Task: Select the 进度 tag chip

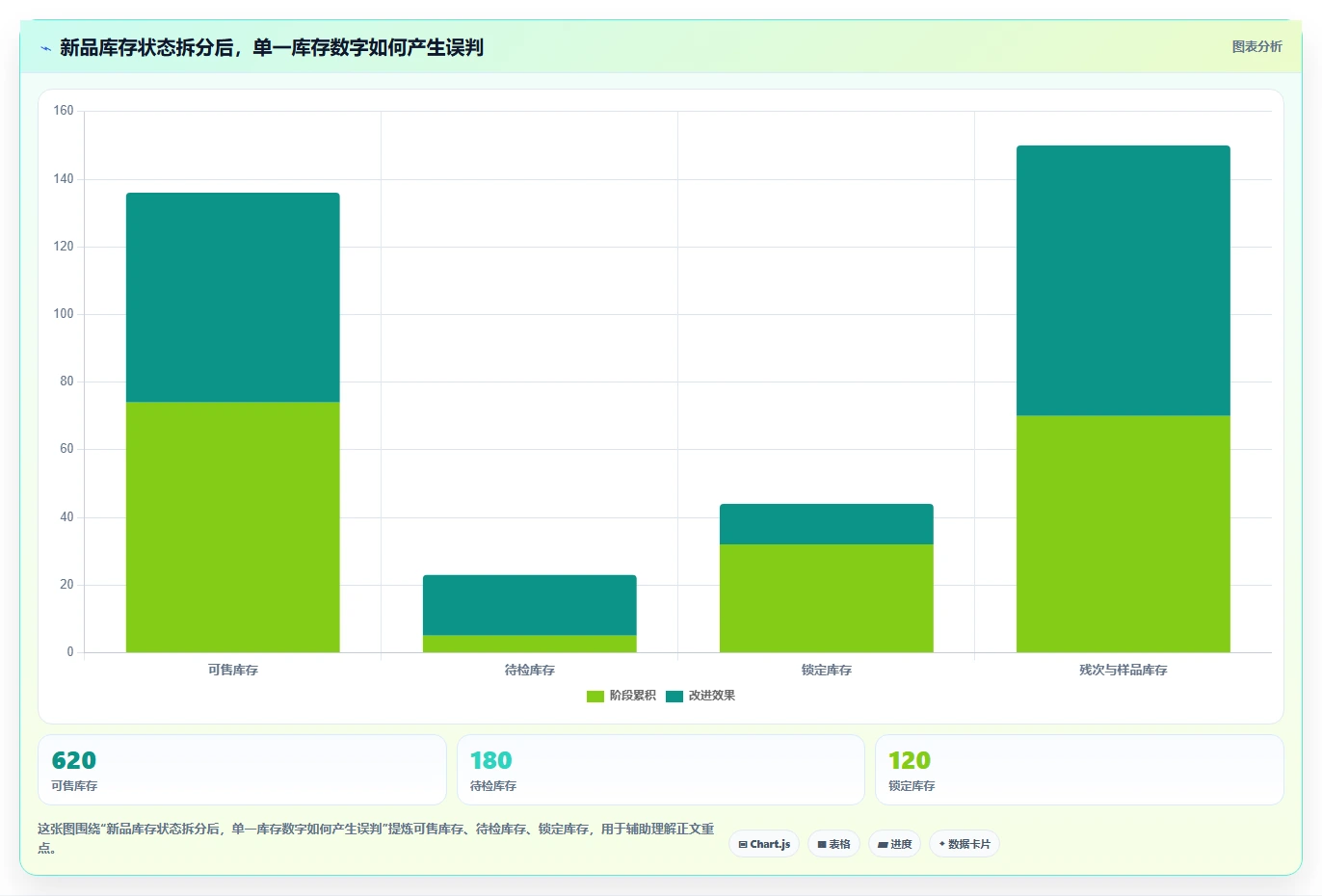Action: pos(895,844)
